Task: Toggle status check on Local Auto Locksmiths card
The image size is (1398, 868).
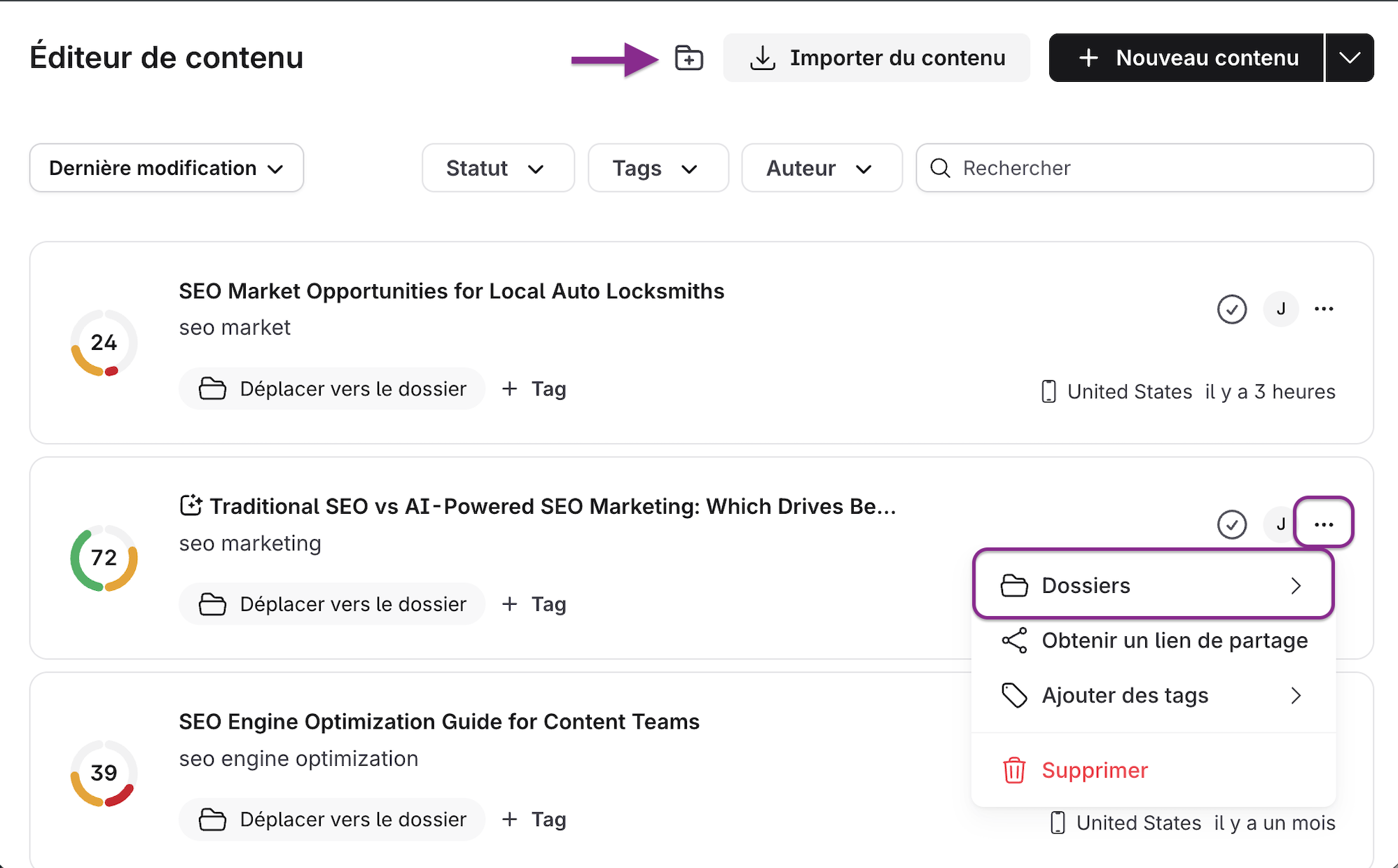Action: pyautogui.click(x=1232, y=309)
